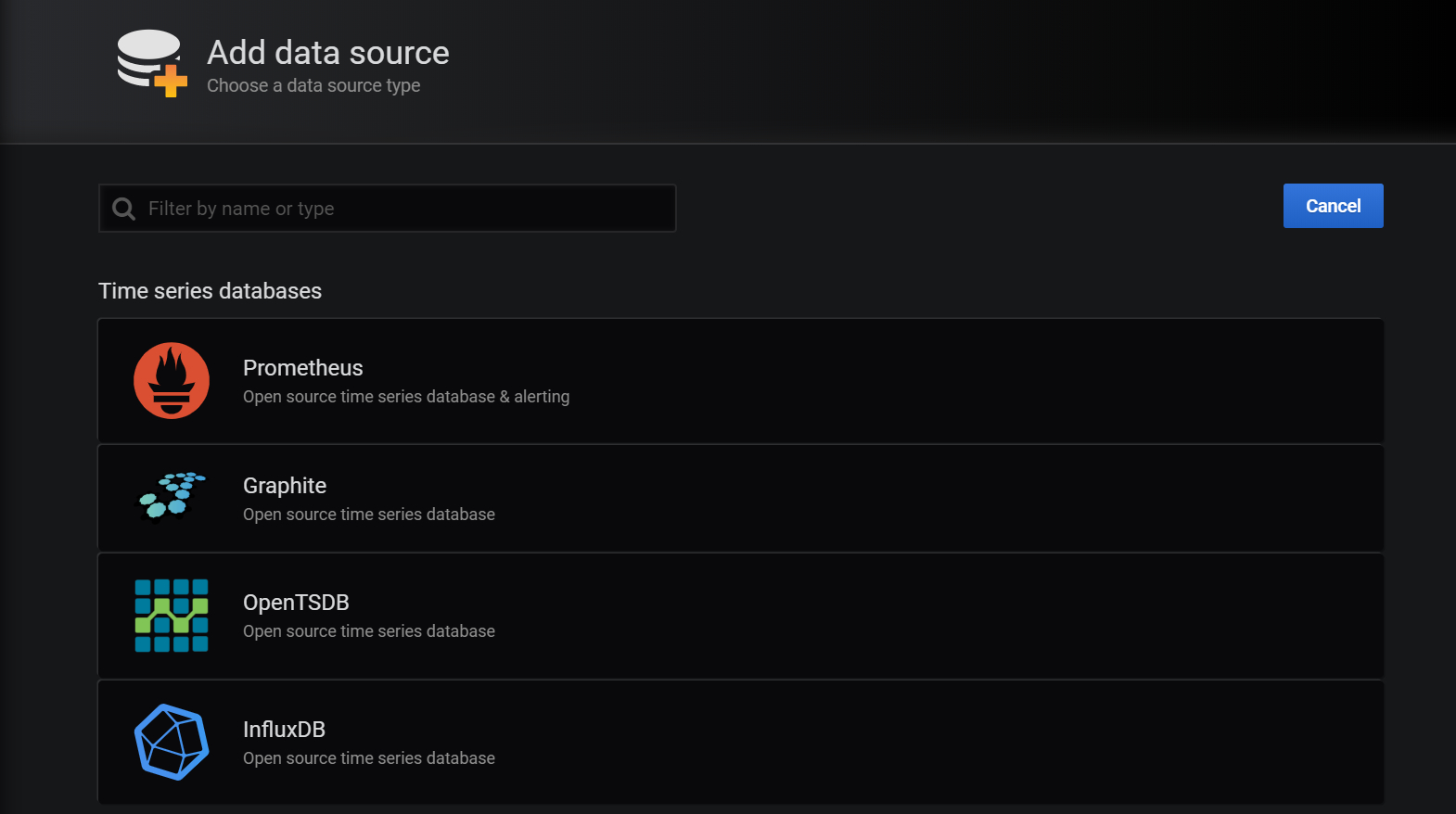Click the orange plus badge on header icon
Image resolution: width=1456 pixels, height=814 pixels.
171,81
